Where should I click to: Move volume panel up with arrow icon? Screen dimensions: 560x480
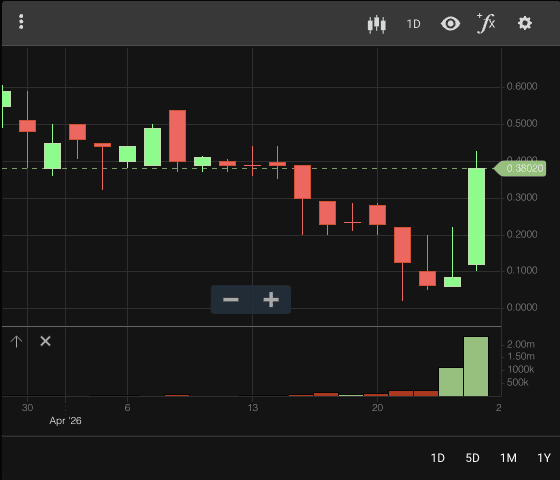point(16,341)
